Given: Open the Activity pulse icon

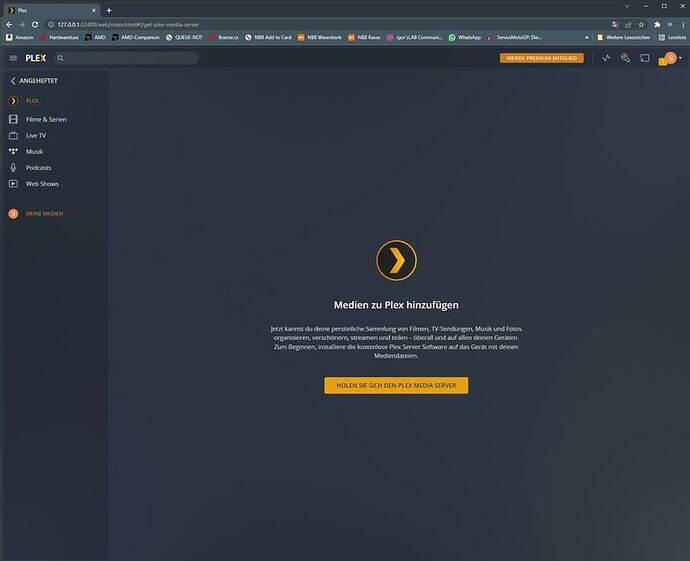Looking at the screenshot, I should [x=606, y=58].
